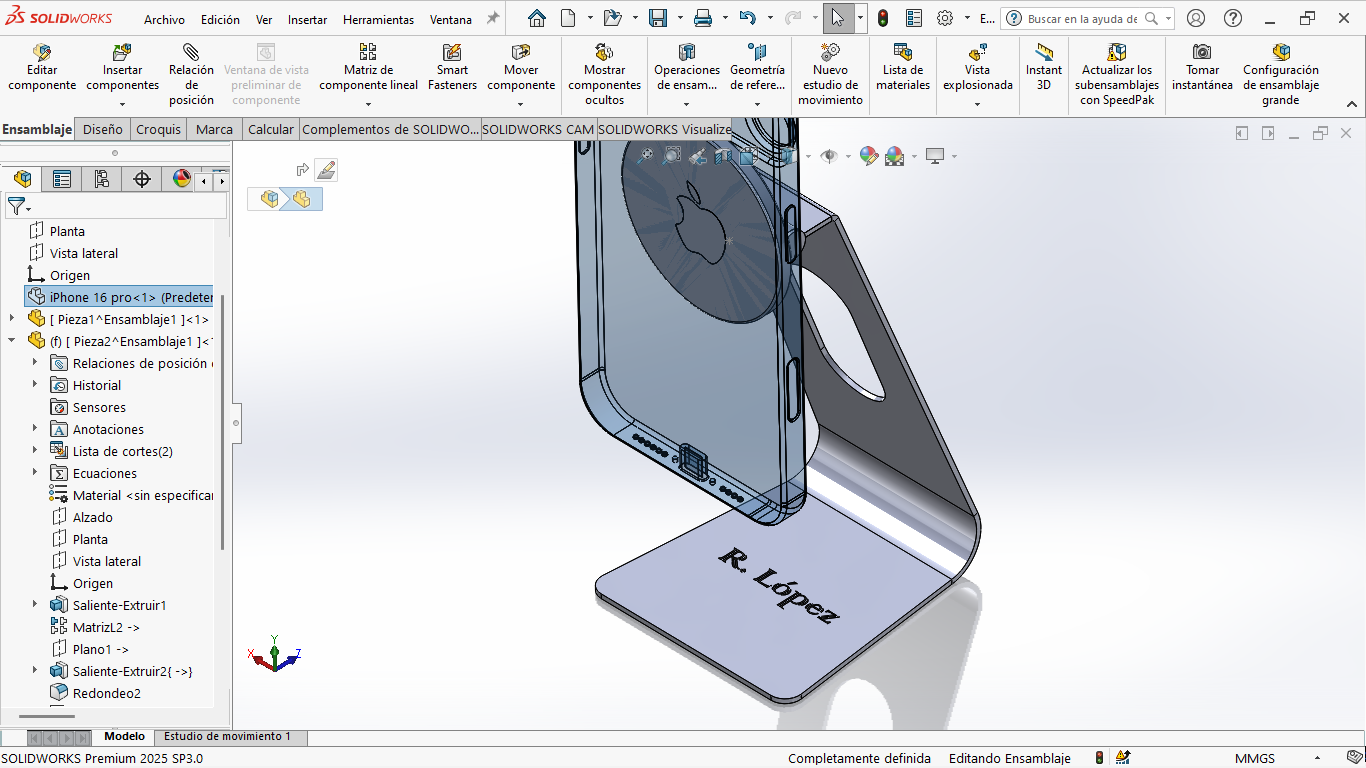Click the sketch edit icon in graphics corner
This screenshot has height=768, width=1366.
(x=326, y=170)
